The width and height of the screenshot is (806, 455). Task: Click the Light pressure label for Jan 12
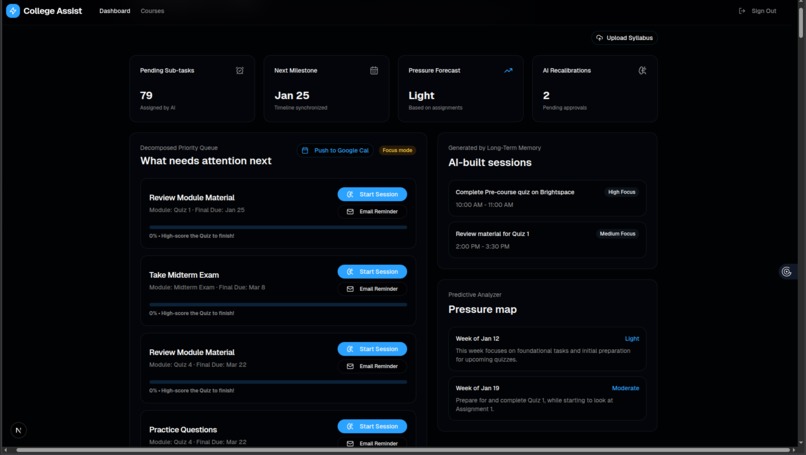pyautogui.click(x=632, y=339)
